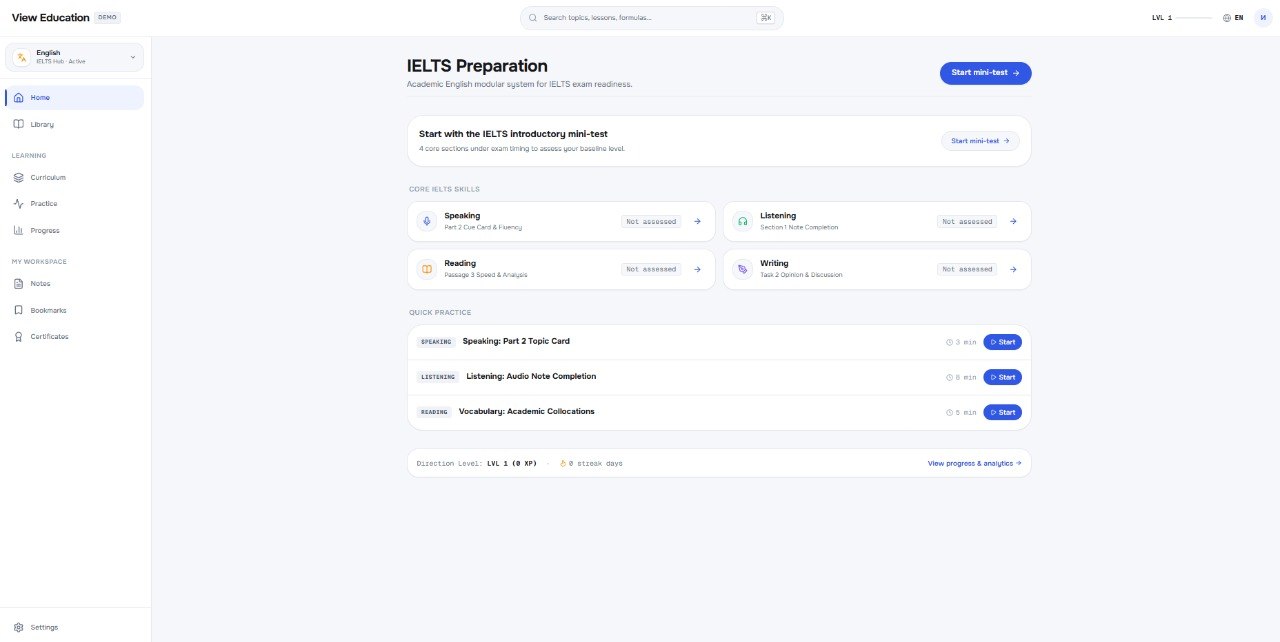
Task: Open the language globe icon
Action: click(1227, 18)
